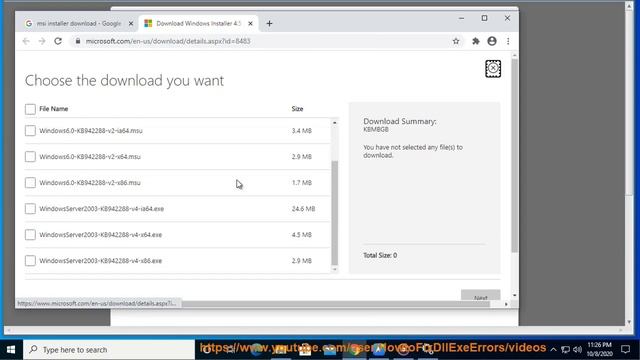Click the file name Windows6.0-KB942288-v2-ia64.msu
The height and width of the screenshot is (360, 640).
pyautogui.click(x=91, y=131)
